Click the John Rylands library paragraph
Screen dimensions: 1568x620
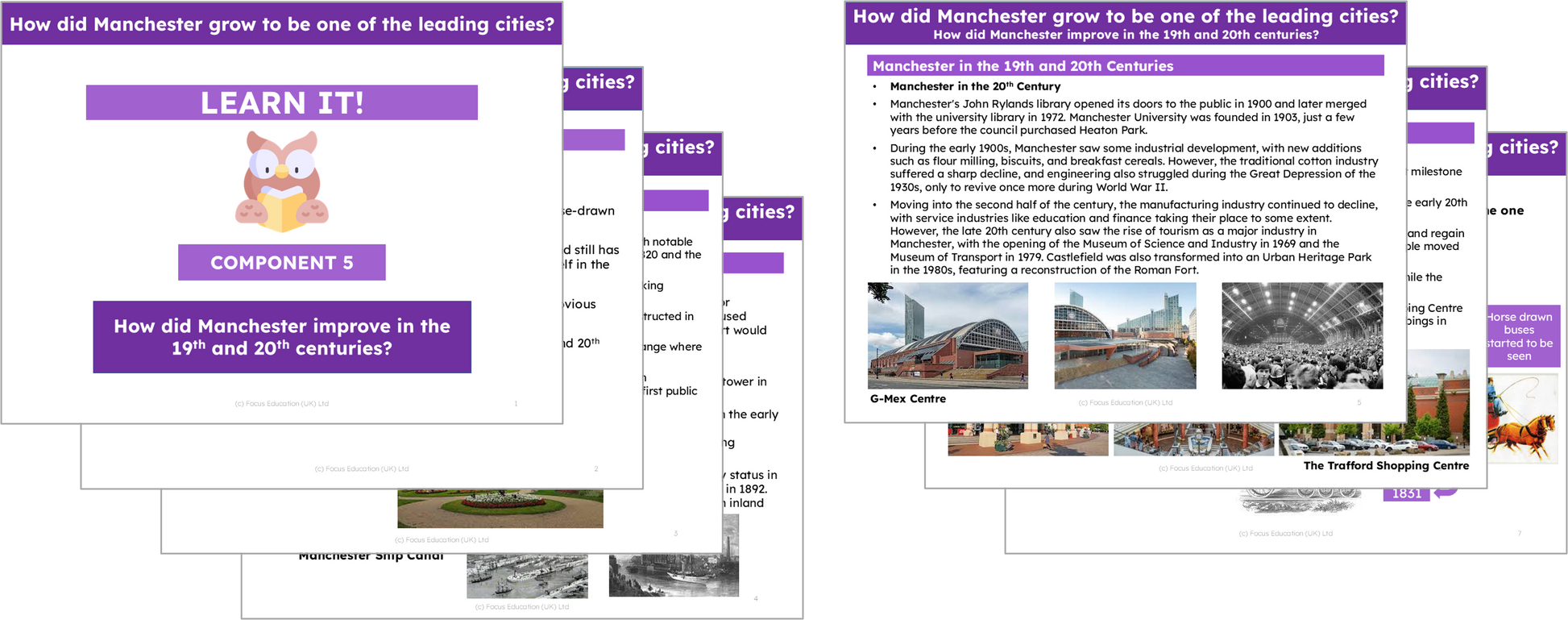coord(1128,117)
